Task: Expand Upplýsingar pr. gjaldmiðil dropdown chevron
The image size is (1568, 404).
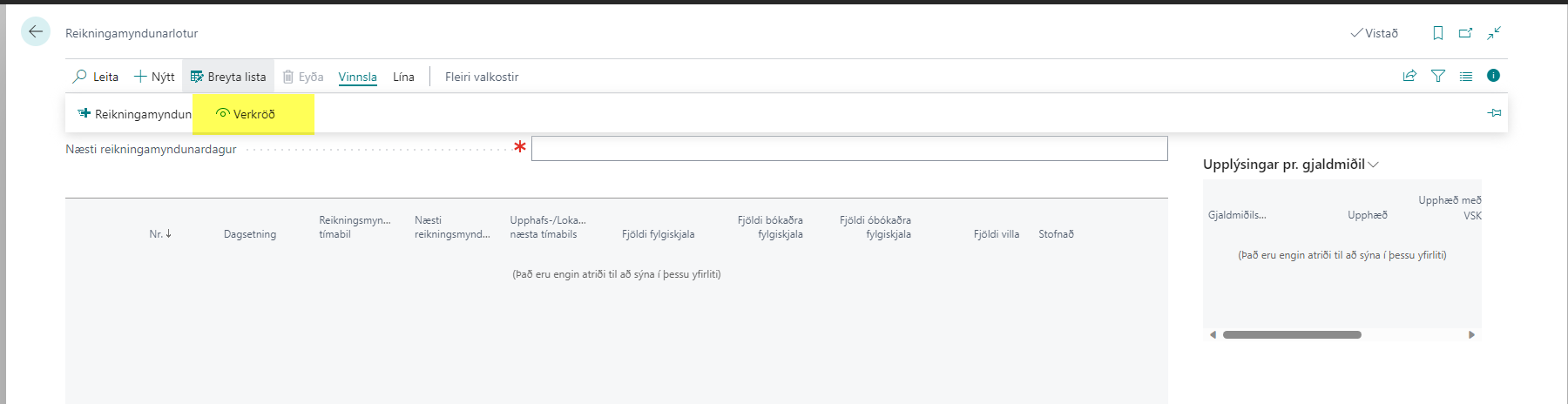Action: pyautogui.click(x=1374, y=165)
